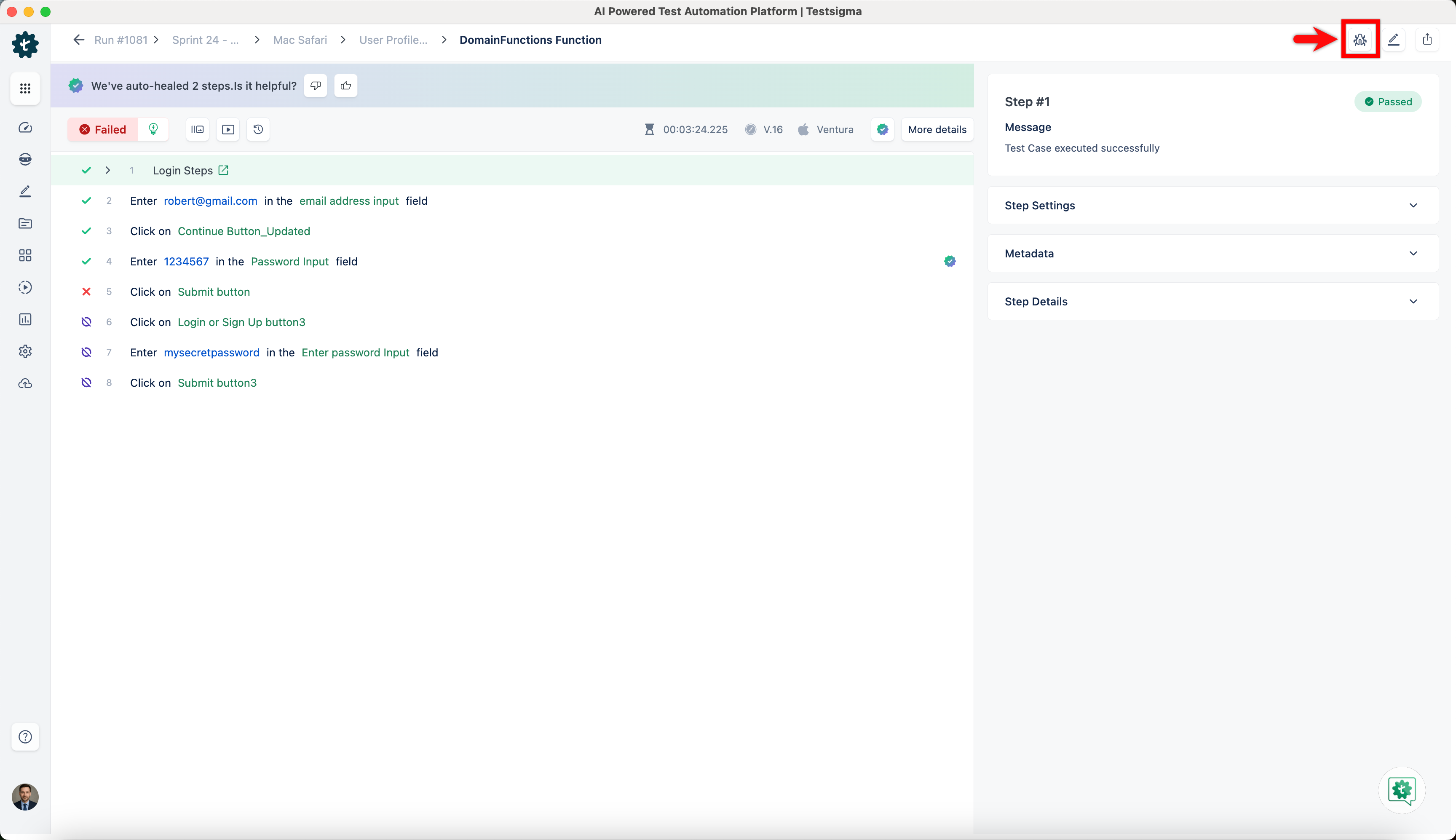
Task: Give thumbs up on the auto-healed steps prompt
Action: coord(345,86)
